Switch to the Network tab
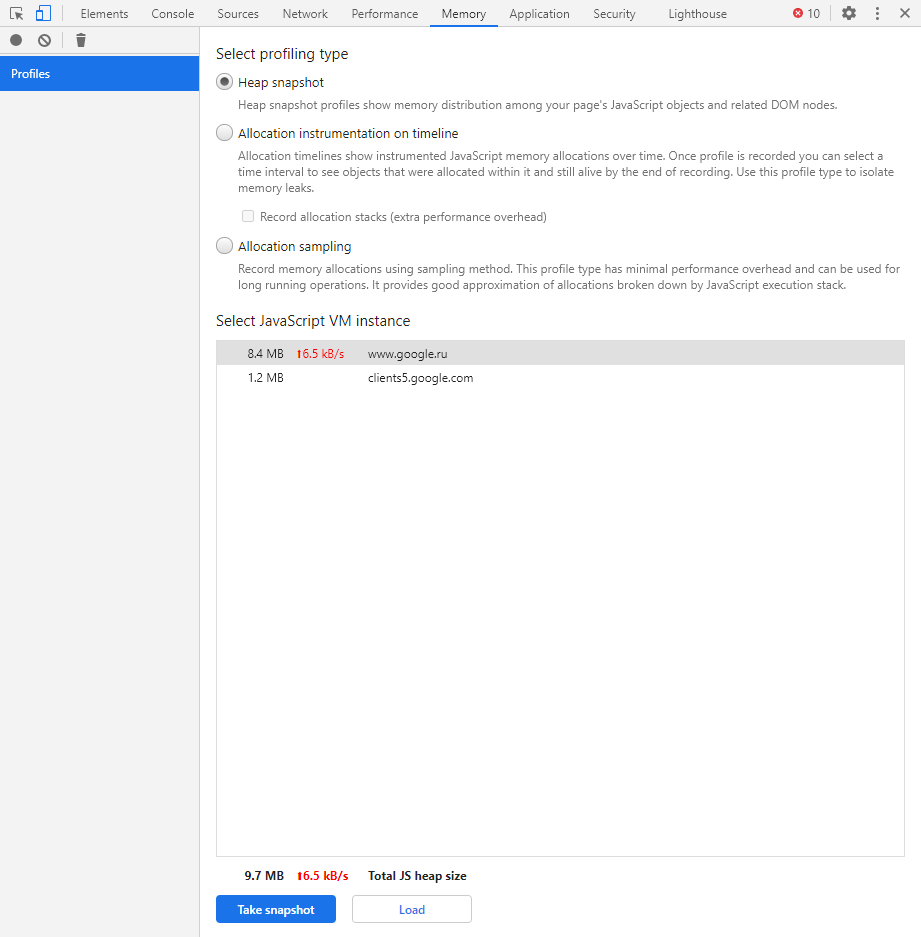Viewport: 921px width, 937px height. click(305, 14)
